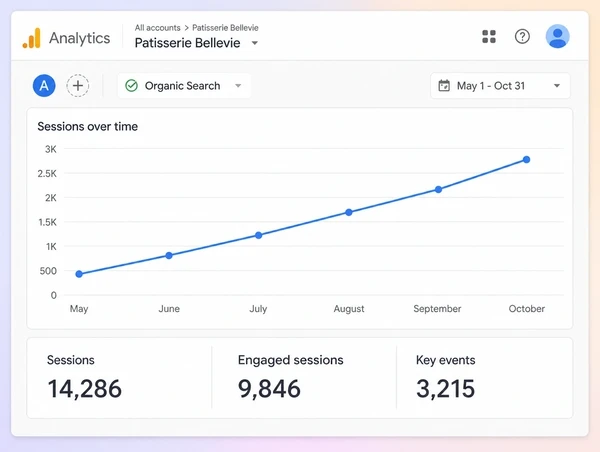Open the Organic Search filter dropdown

184,86
